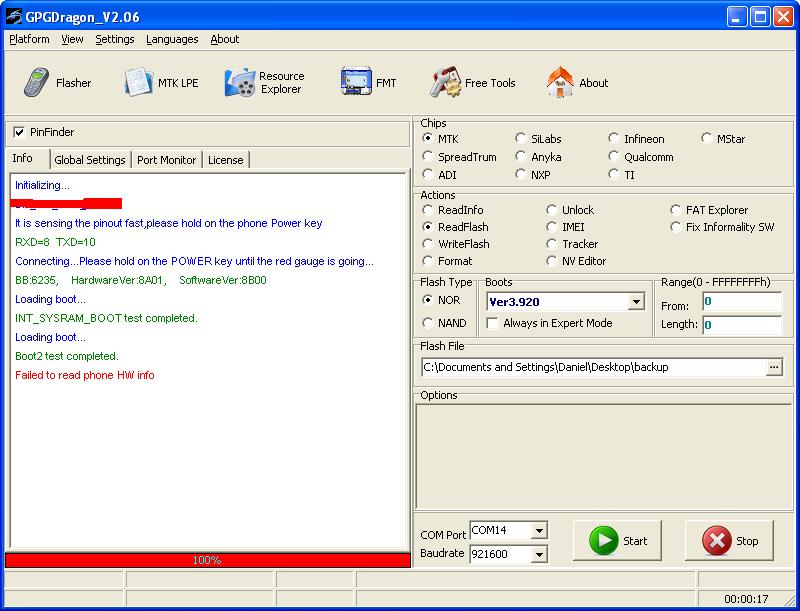This screenshot has width=800, height=611.
Task: Open the License tab
Action: click(x=226, y=160)
